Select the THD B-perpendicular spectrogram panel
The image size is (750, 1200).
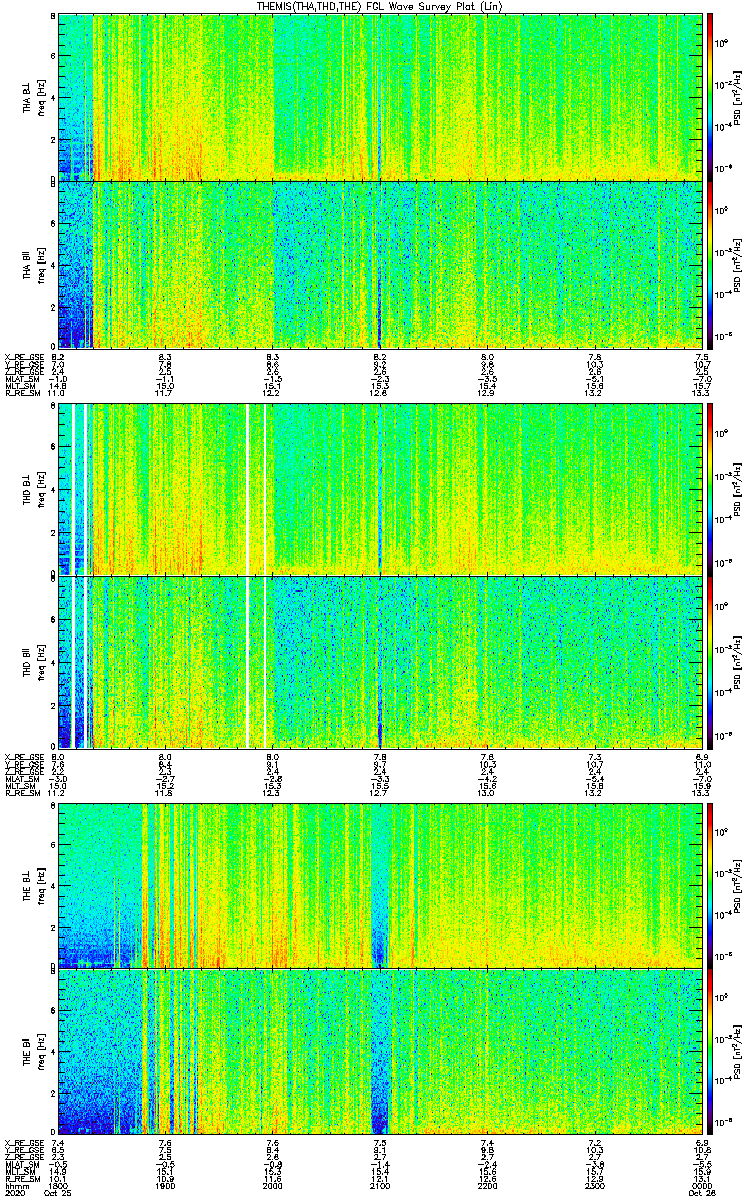point(380,490)
